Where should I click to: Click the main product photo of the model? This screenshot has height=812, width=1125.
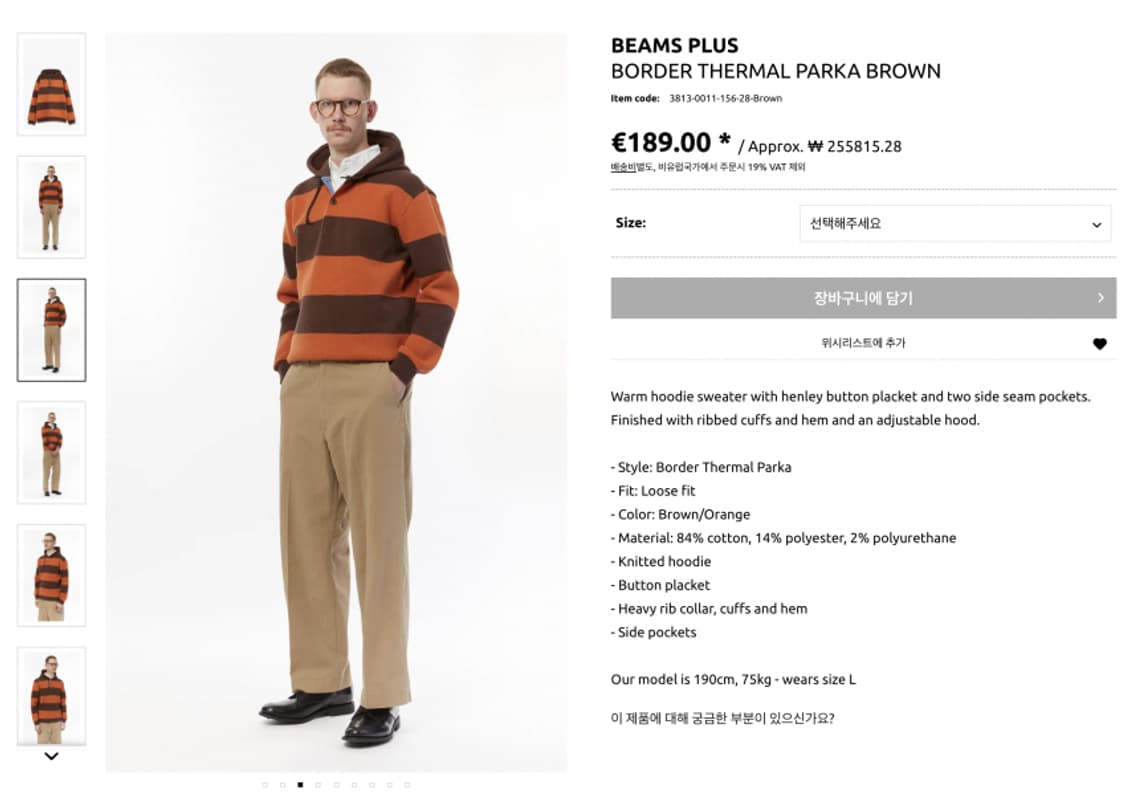335,400
